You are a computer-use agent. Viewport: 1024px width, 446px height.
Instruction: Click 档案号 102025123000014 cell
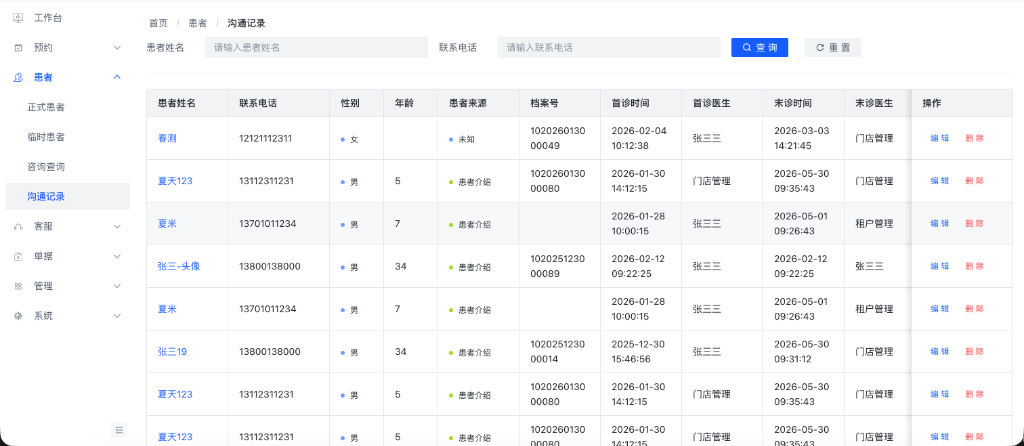558,352
